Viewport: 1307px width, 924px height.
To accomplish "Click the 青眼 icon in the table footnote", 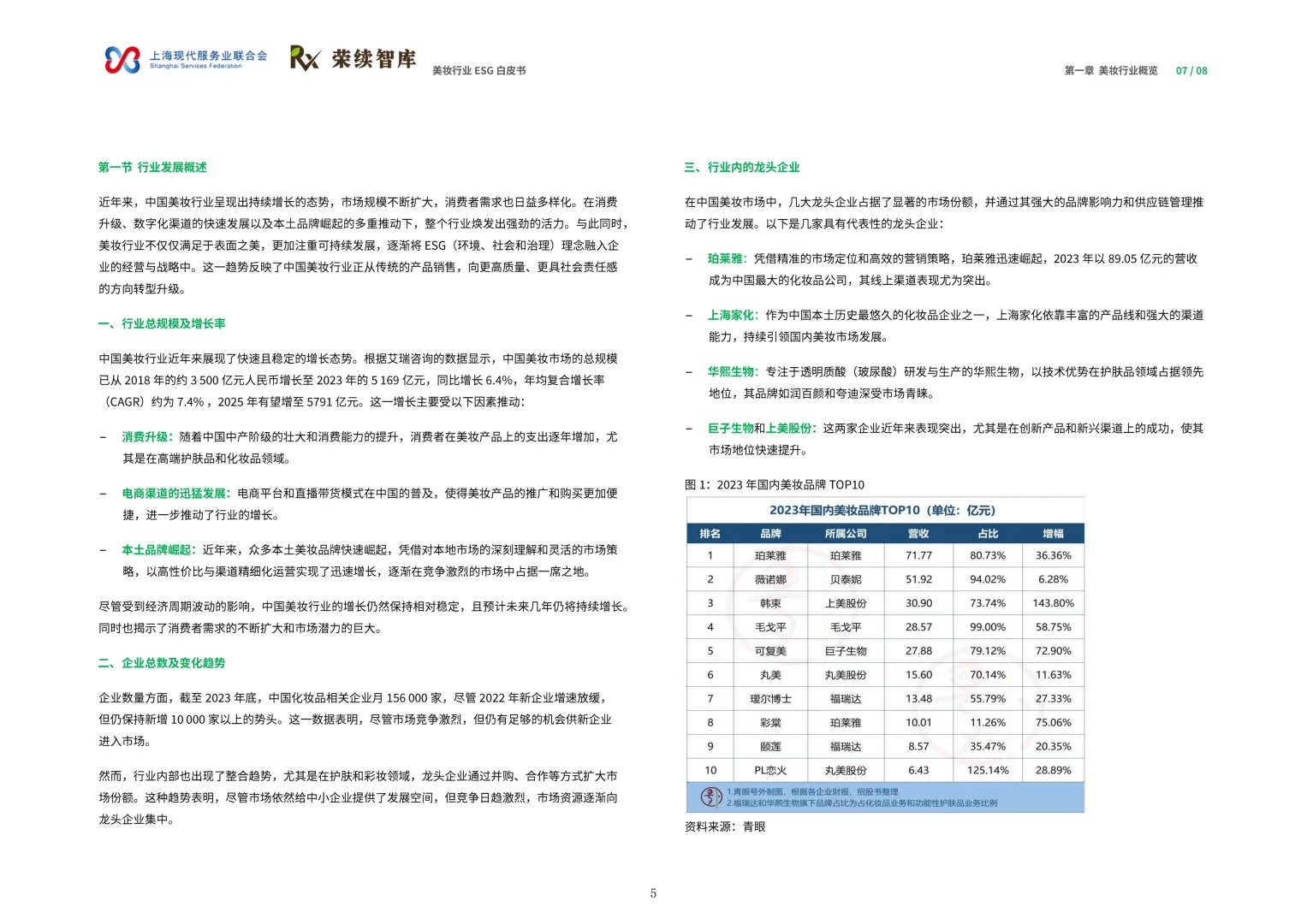I will (711, 797).
